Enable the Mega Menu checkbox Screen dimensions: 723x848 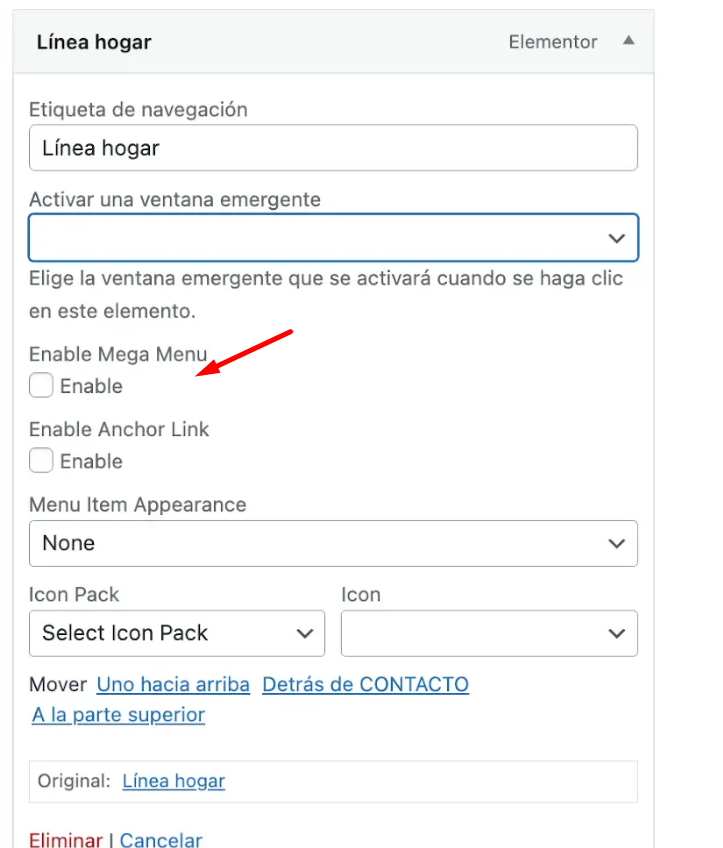point(41,385)
